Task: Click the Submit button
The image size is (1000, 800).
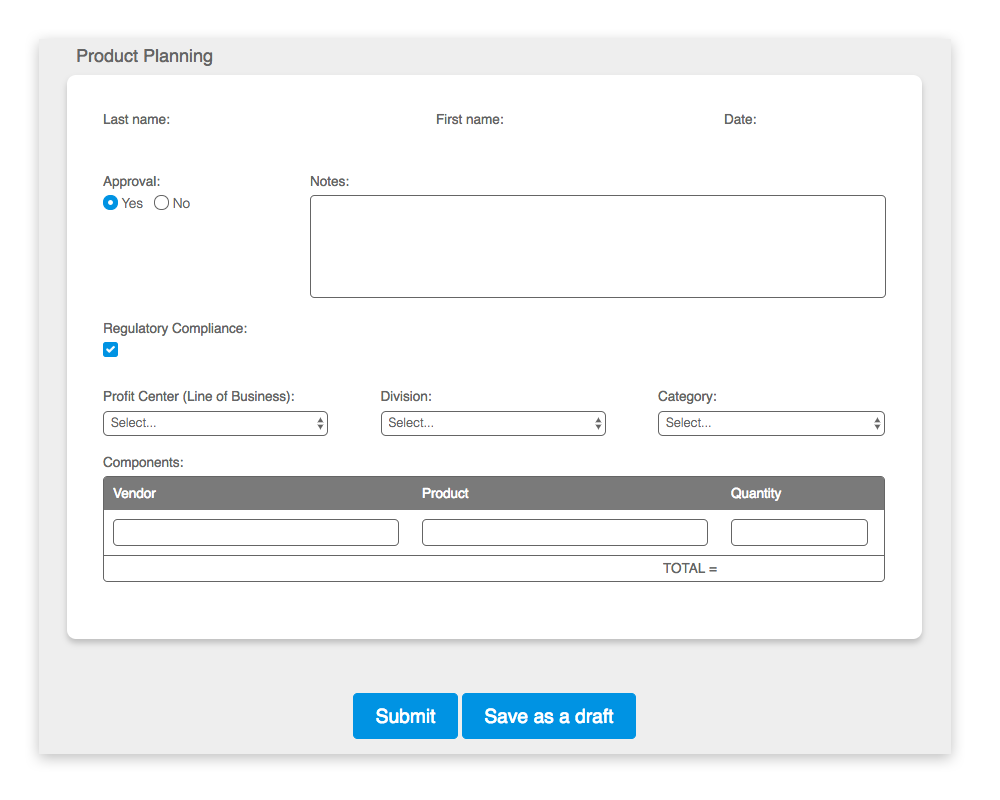Action: click(x=405, y=716)
